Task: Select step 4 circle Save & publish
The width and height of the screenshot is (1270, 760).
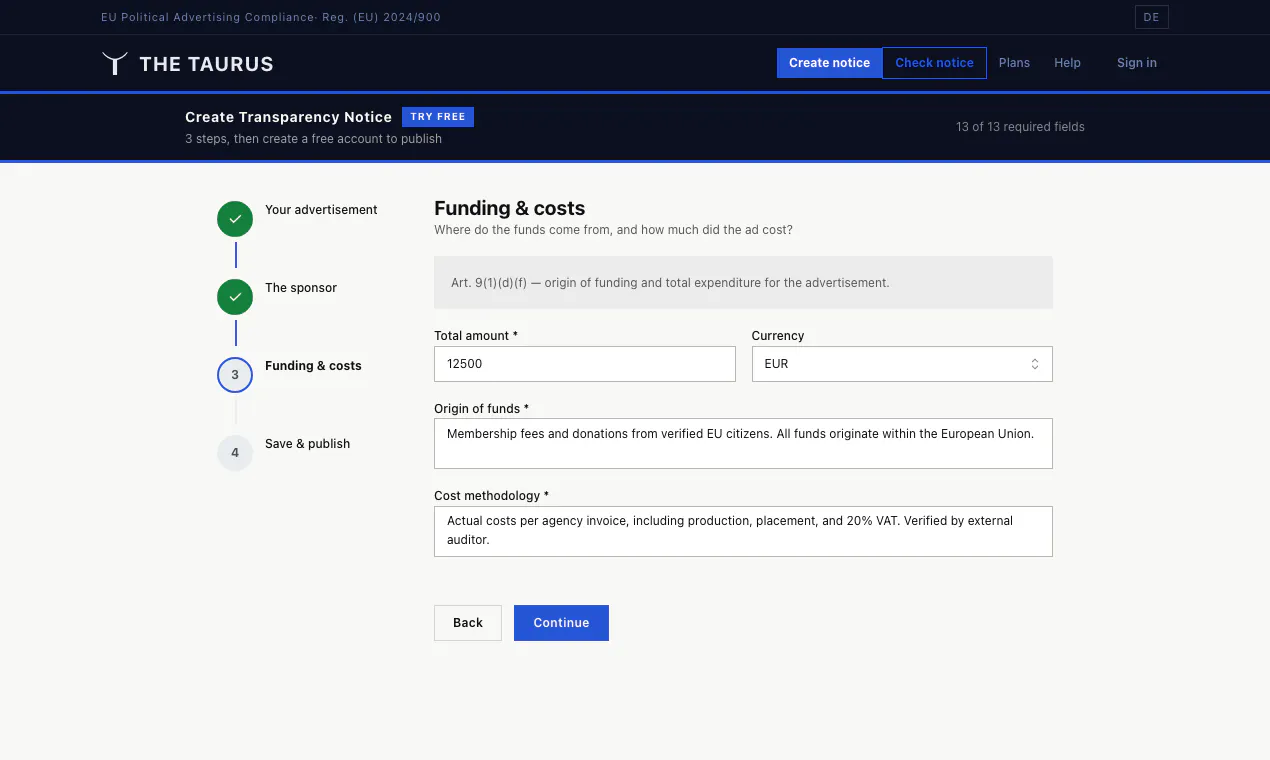Action: pos(235,453)
